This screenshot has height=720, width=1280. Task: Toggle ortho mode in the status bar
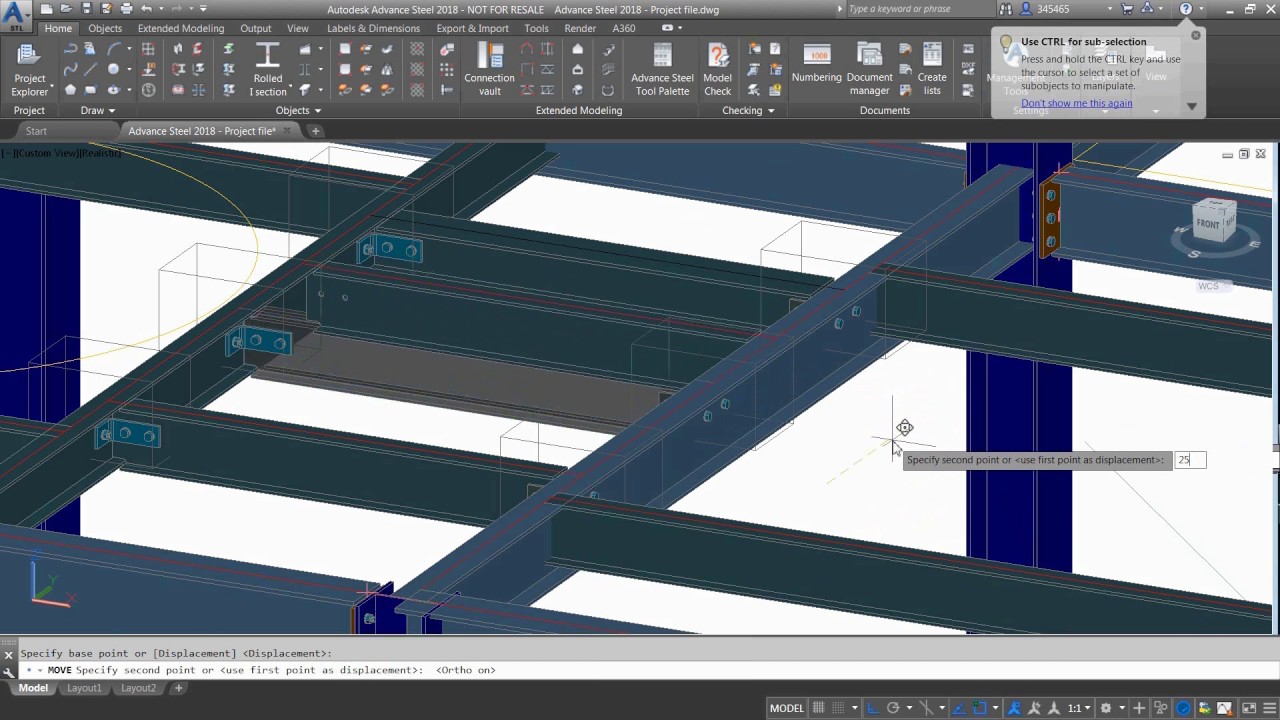(x=871, y=708)
